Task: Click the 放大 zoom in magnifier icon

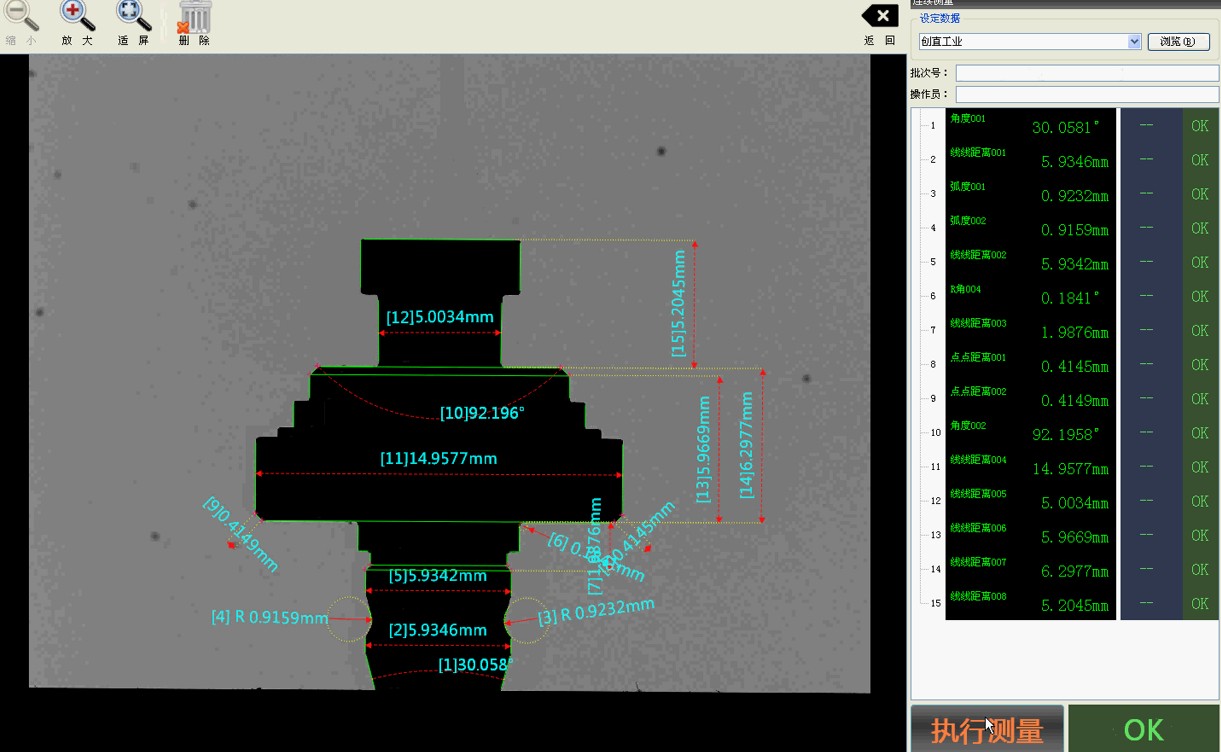Action: (77, 17)
